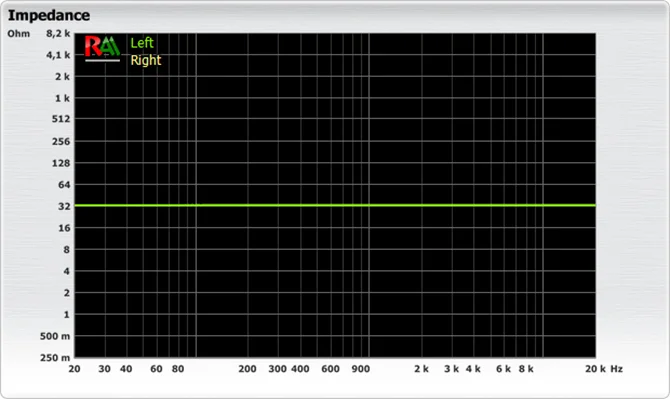Viewport: 670px width, 399px height.
Task: Click the Ohm unit label
Action: point(18,33)
